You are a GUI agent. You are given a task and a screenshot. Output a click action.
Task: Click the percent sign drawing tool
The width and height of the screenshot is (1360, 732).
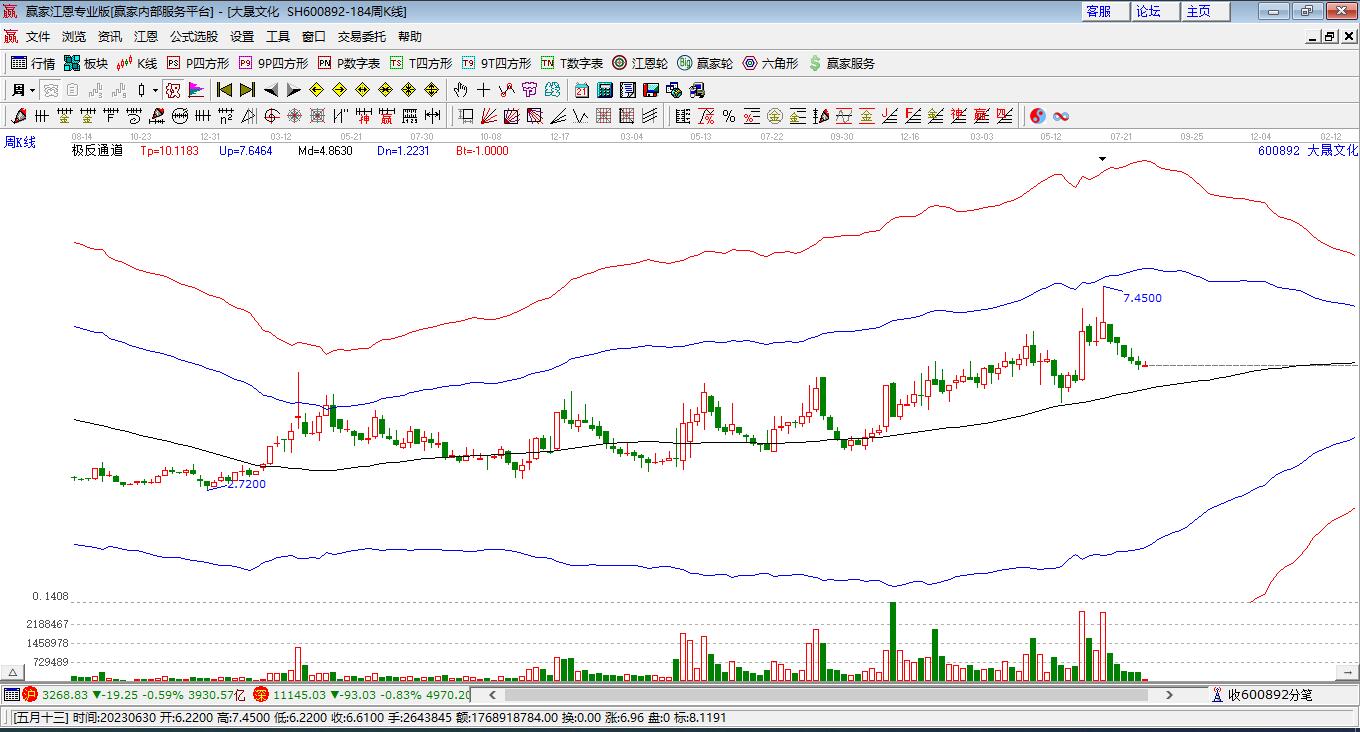coord(729,116)
